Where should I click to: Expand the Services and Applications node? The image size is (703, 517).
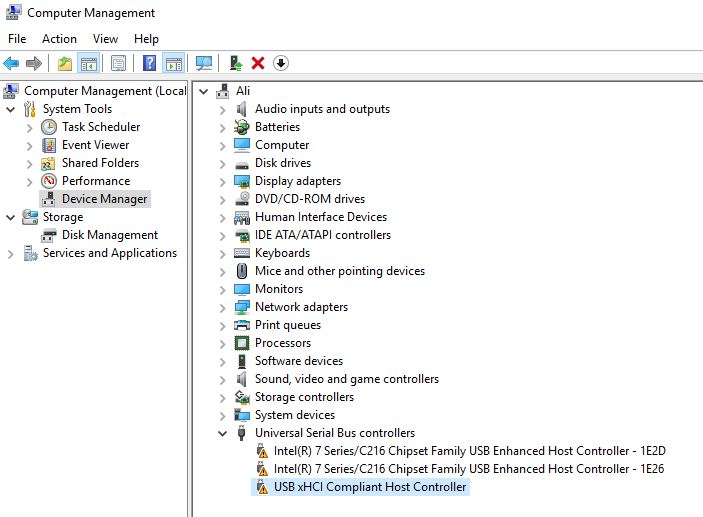[x=11, y=254]
